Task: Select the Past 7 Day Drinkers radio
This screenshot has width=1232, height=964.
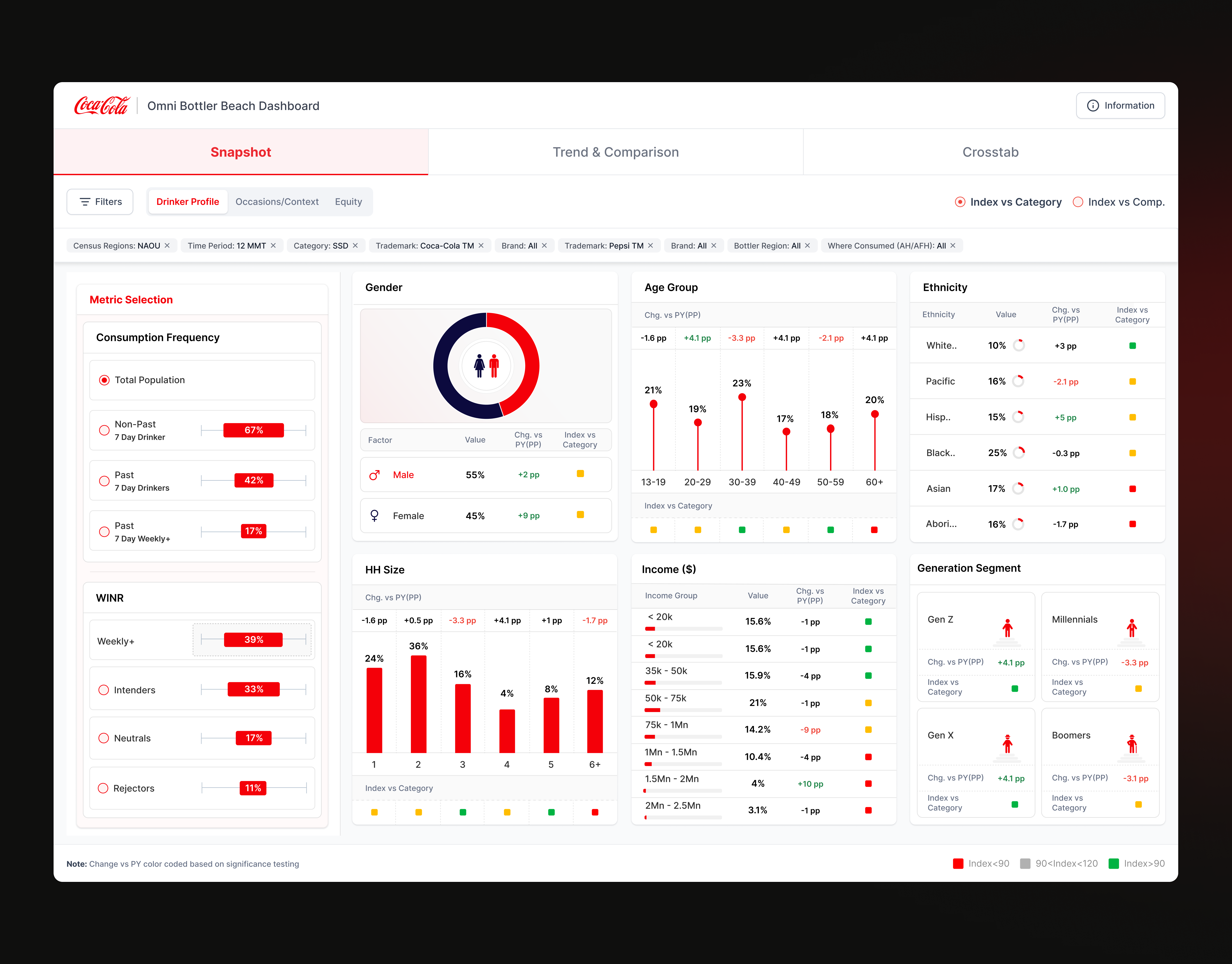Action: 104,481
